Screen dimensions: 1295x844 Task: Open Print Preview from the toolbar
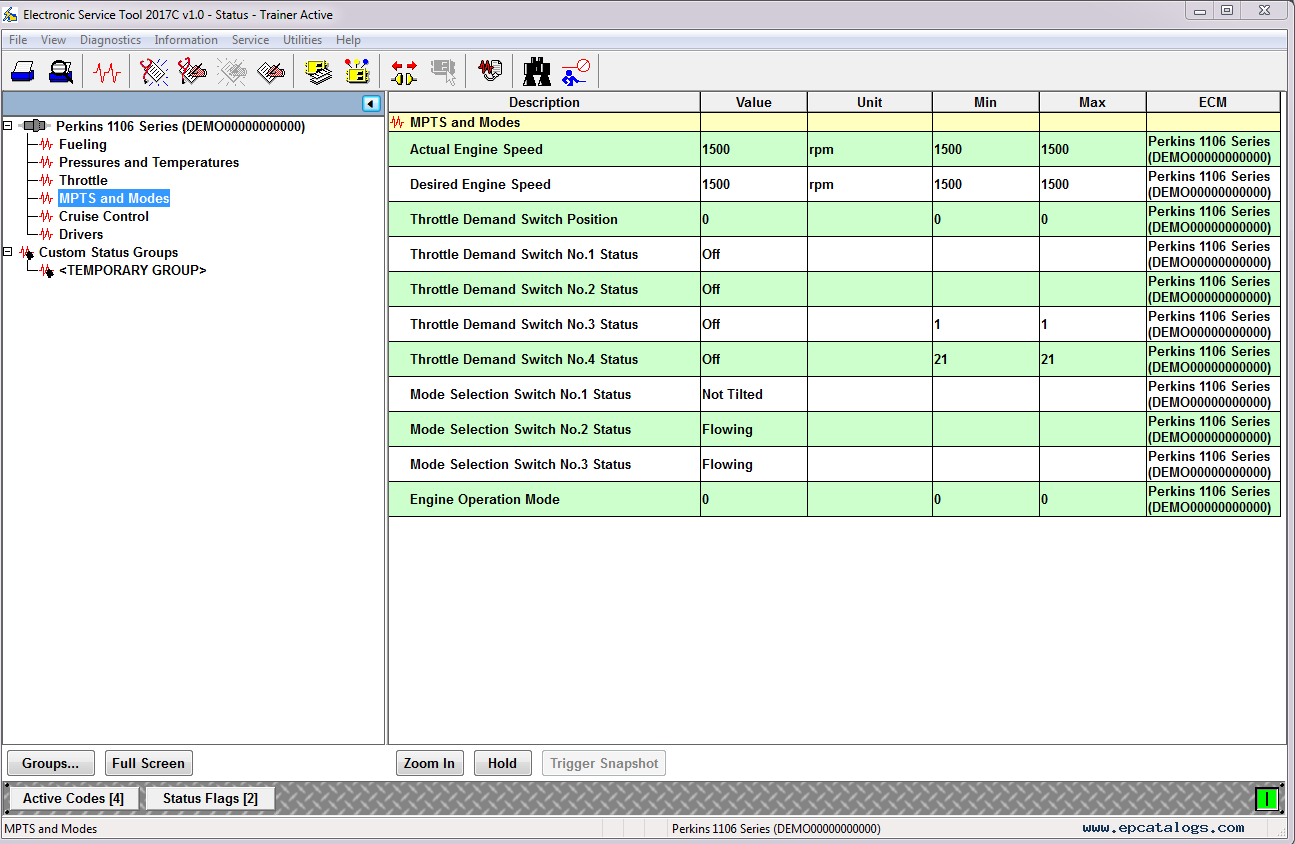[61, 72]
